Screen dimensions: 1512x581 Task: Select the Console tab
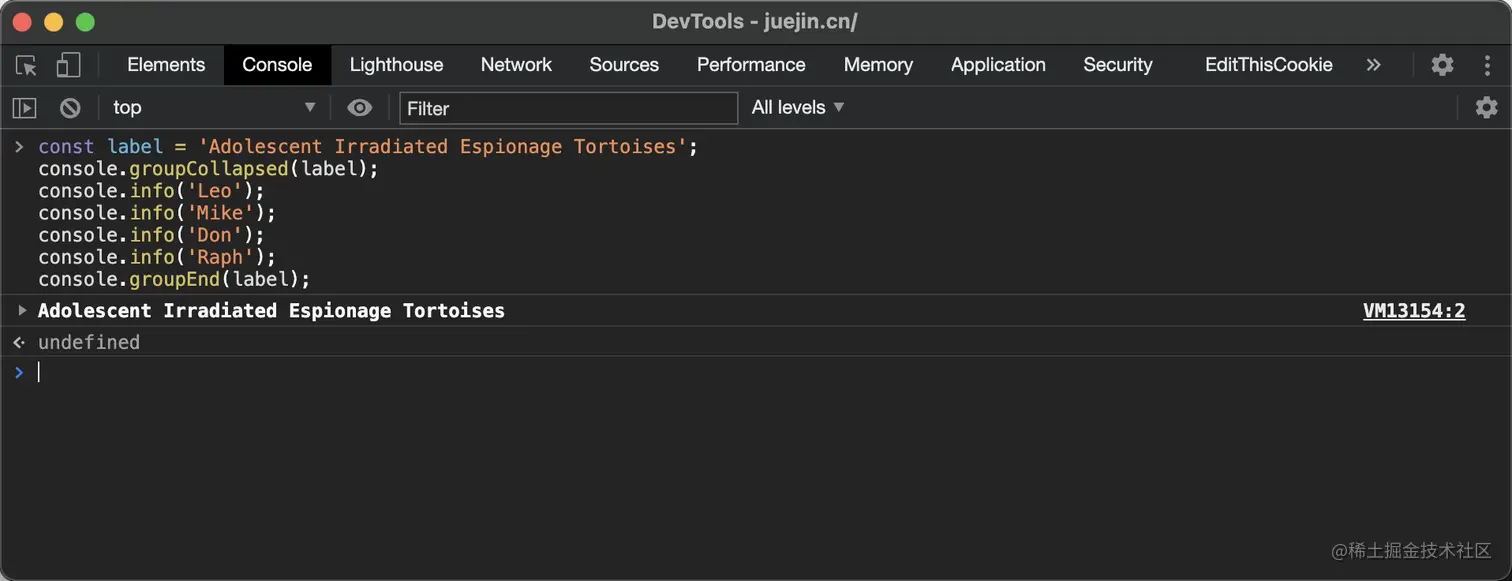(x=277, y=65)
